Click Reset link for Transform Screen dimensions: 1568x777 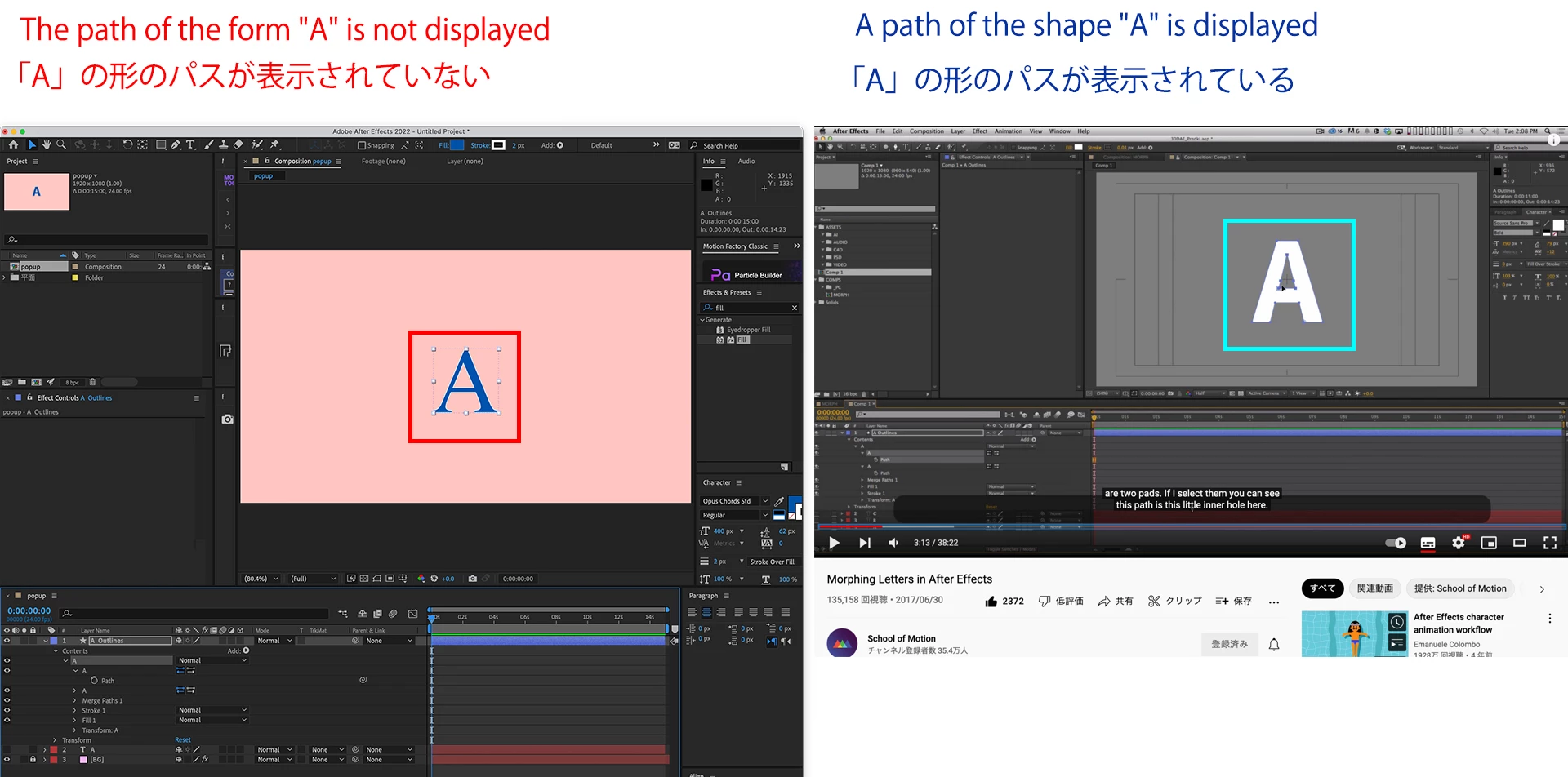click(183, 740)
